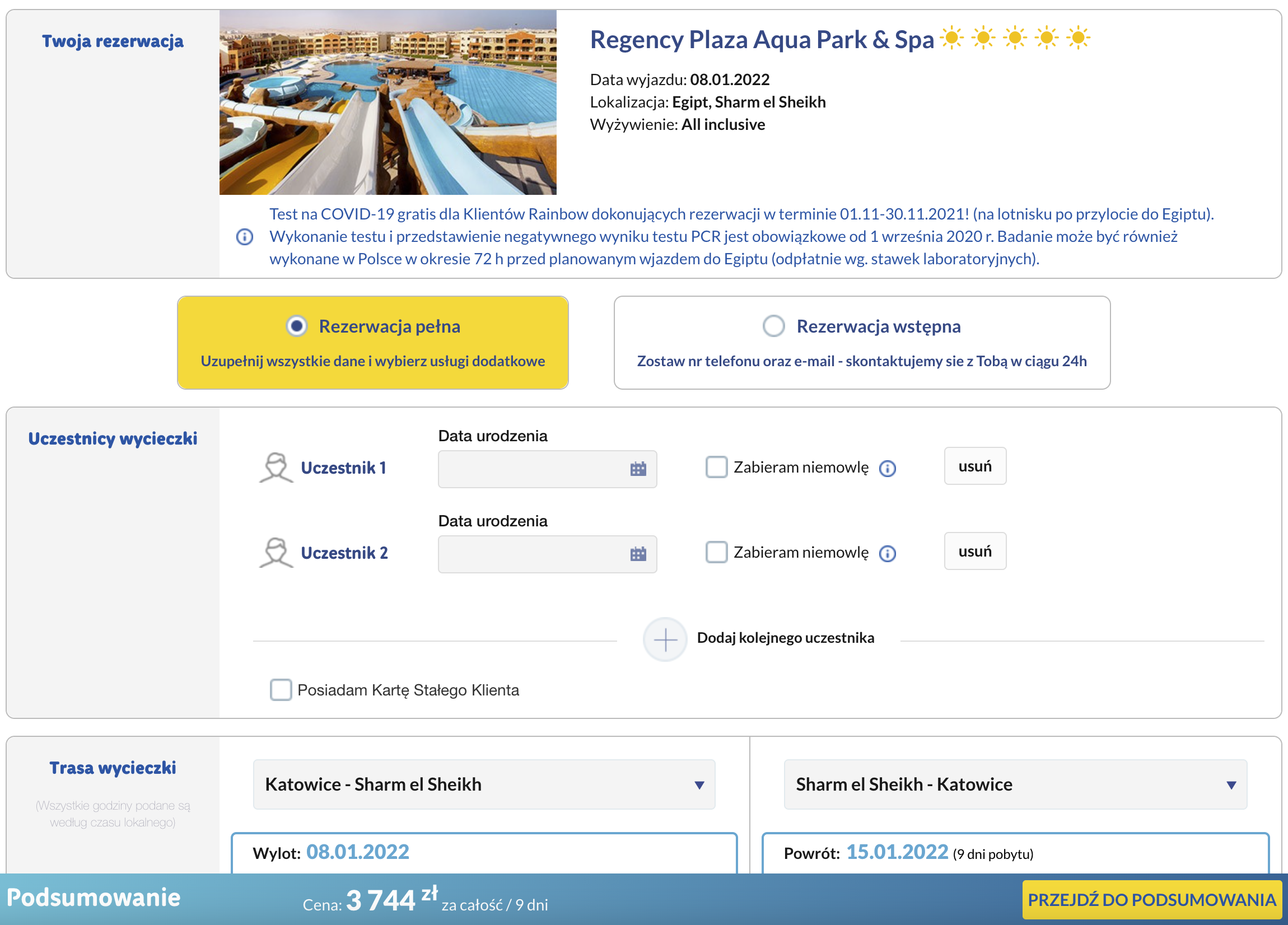Click the plus icon to add participant

tap(665, 639)
